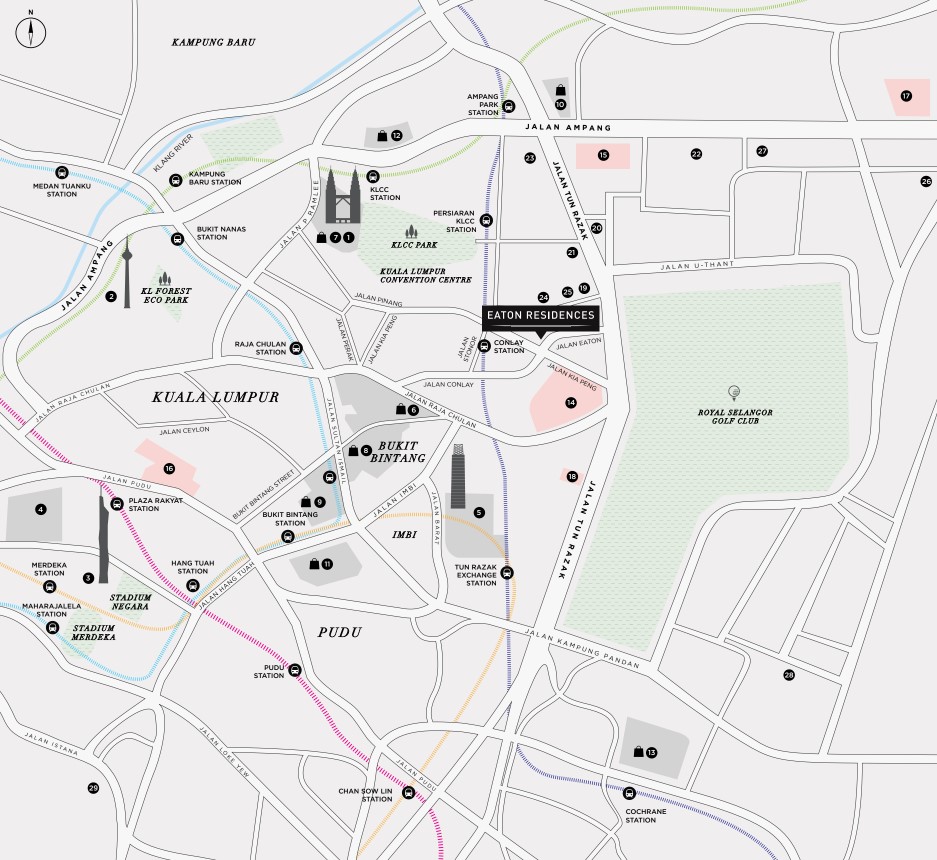Click the Maharajalela Station train icon
The image size is (937, 860).
tap(53, 628)
